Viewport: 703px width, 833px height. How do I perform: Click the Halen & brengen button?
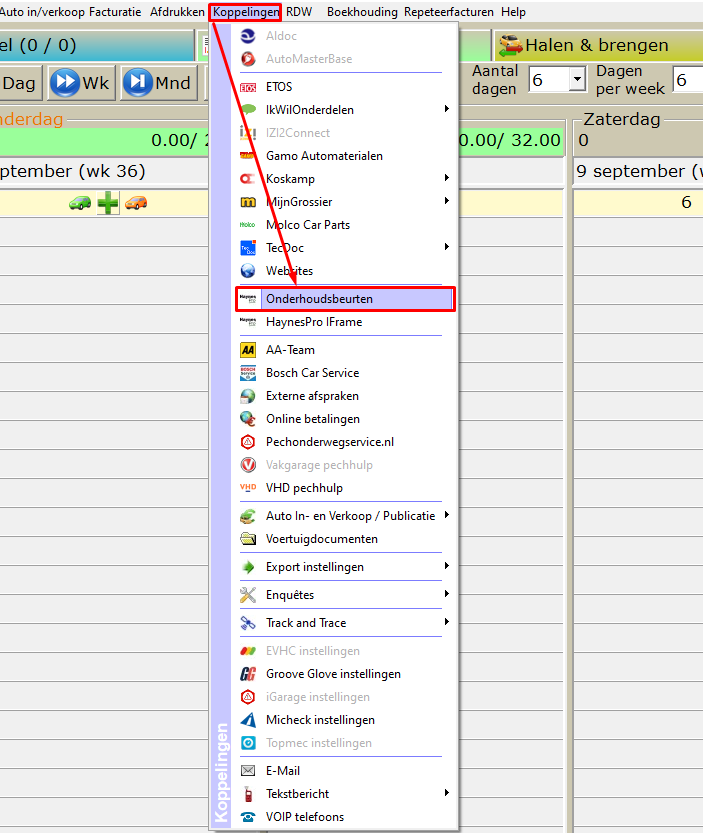coord(598,45)
